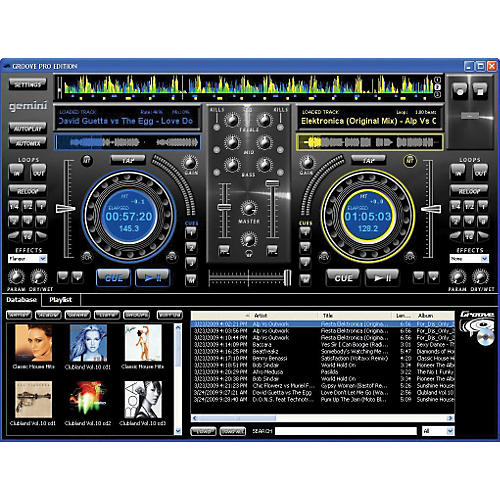
Task: Toggle left channel PFL button
Action: [x=224, y=250]
